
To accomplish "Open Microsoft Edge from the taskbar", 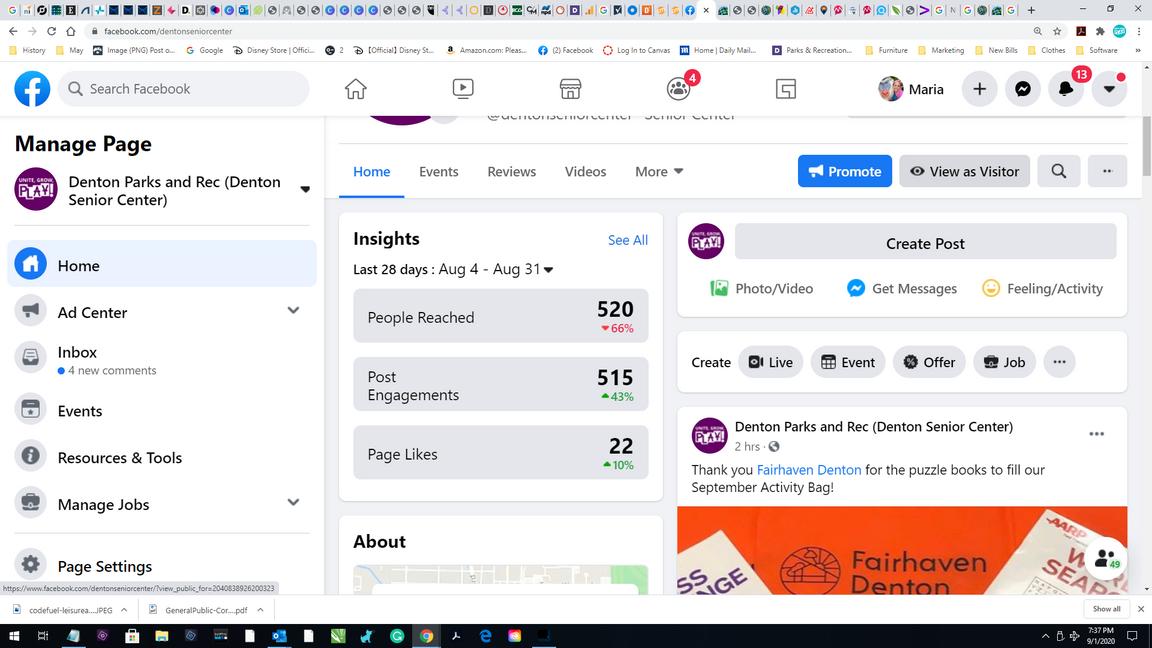I will [x=485, y=636].
